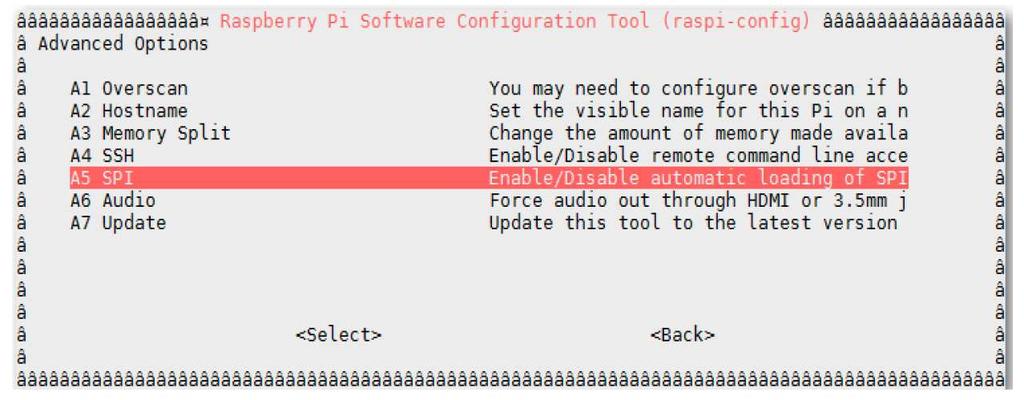Viewport: 1024px width, 400px height.
Task: Click the Advanced Options heading
Action: tap(123, 44)
